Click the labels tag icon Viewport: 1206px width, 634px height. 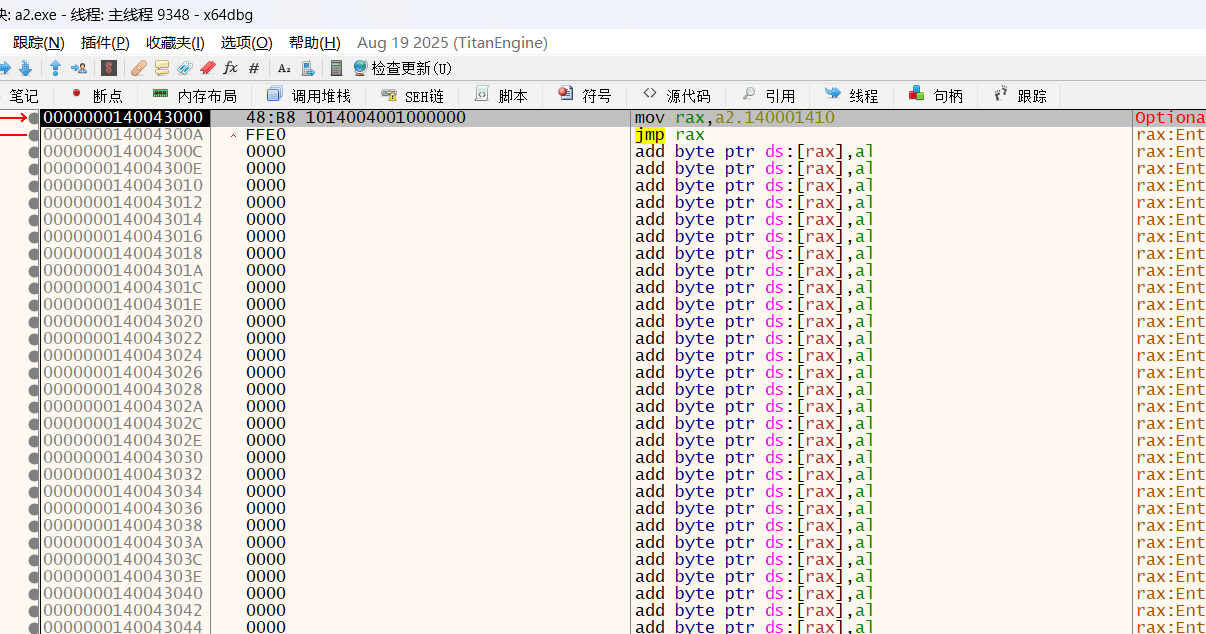click(x=185, y=68)
